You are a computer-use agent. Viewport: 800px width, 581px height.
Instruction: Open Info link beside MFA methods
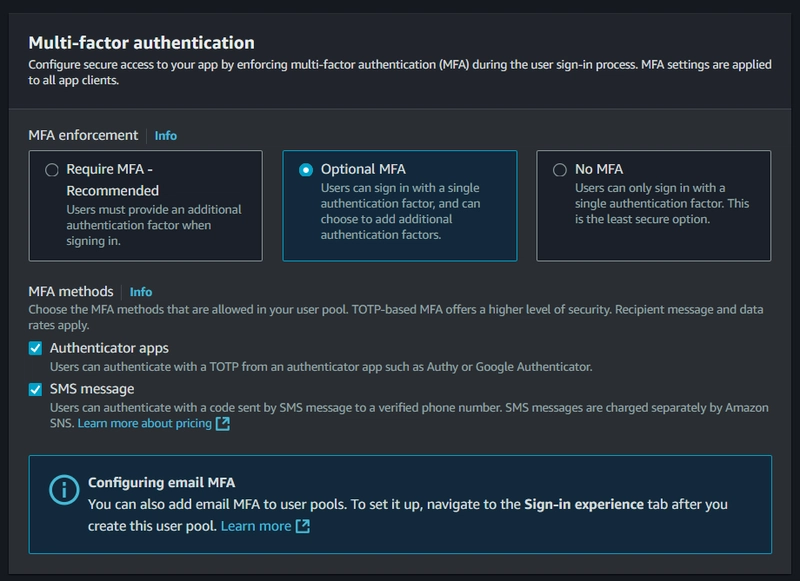[x=141, y=292]
